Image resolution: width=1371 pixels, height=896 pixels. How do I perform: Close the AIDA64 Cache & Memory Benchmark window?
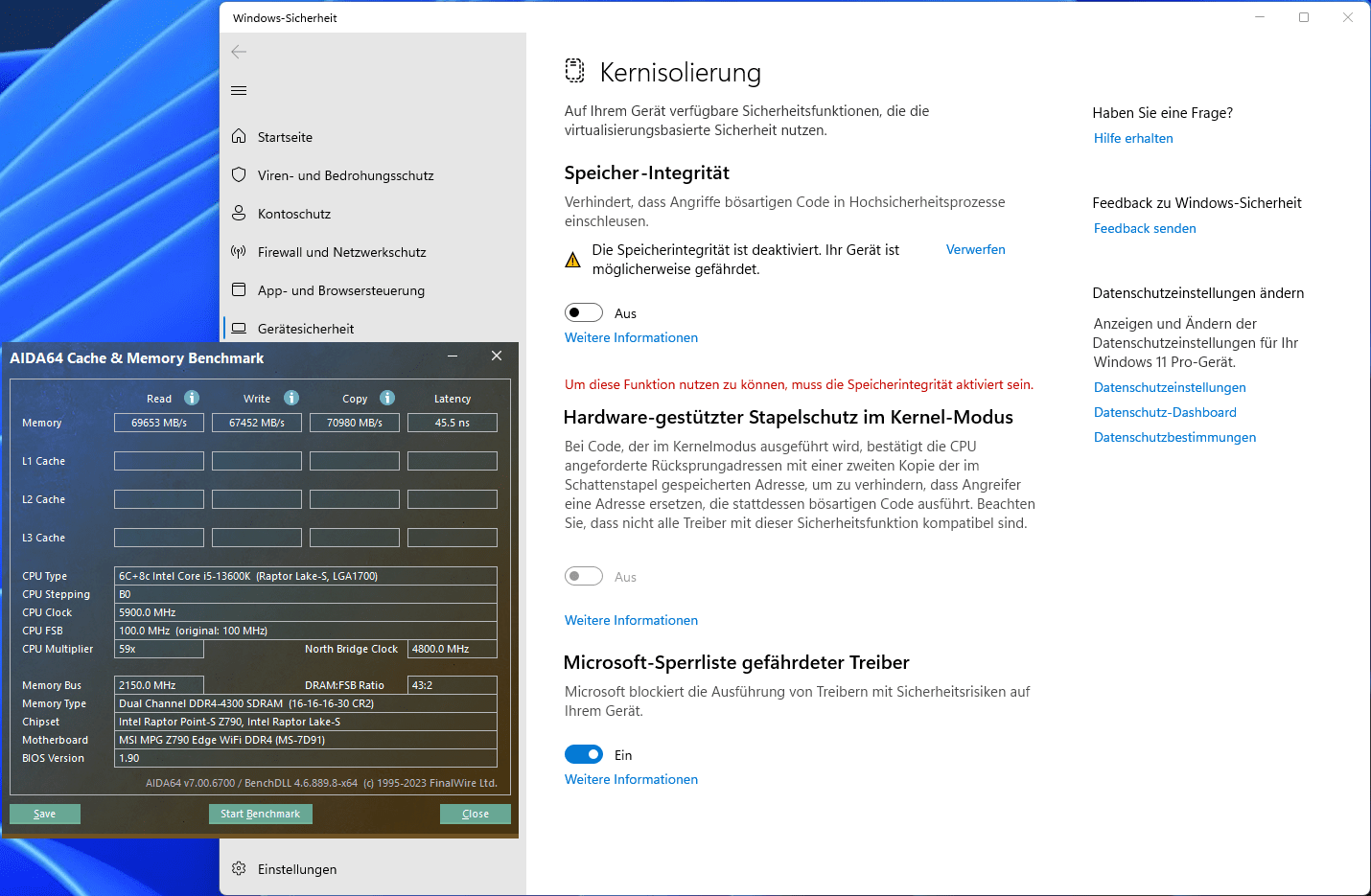[x=497, y=356]
